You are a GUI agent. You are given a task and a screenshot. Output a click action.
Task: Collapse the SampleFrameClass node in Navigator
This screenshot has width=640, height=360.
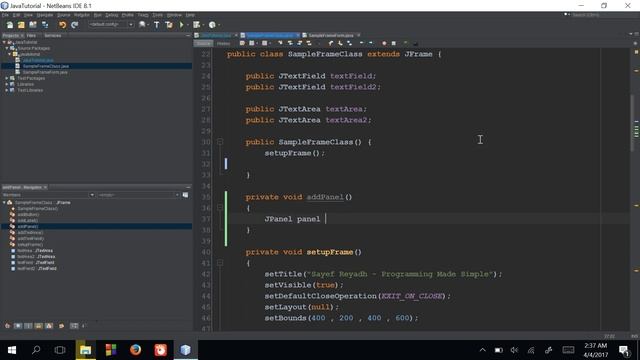tap(4, 202)
